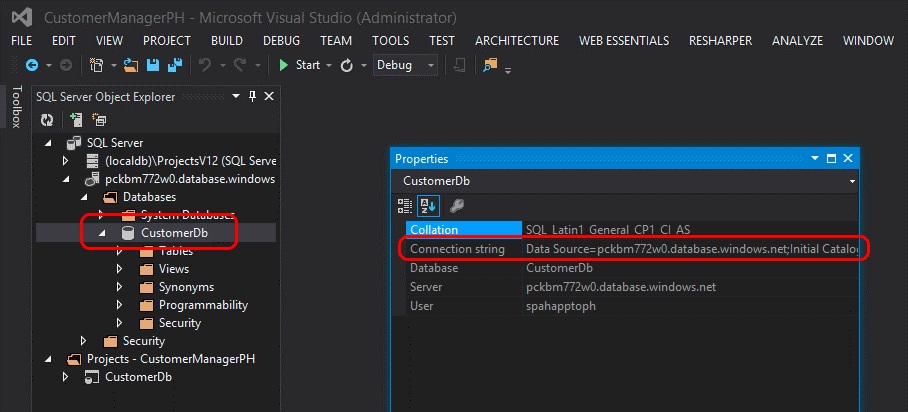Open the New Project dropdown arrow
The width and height of the screenshot is (908, 412).
point(114,65)
